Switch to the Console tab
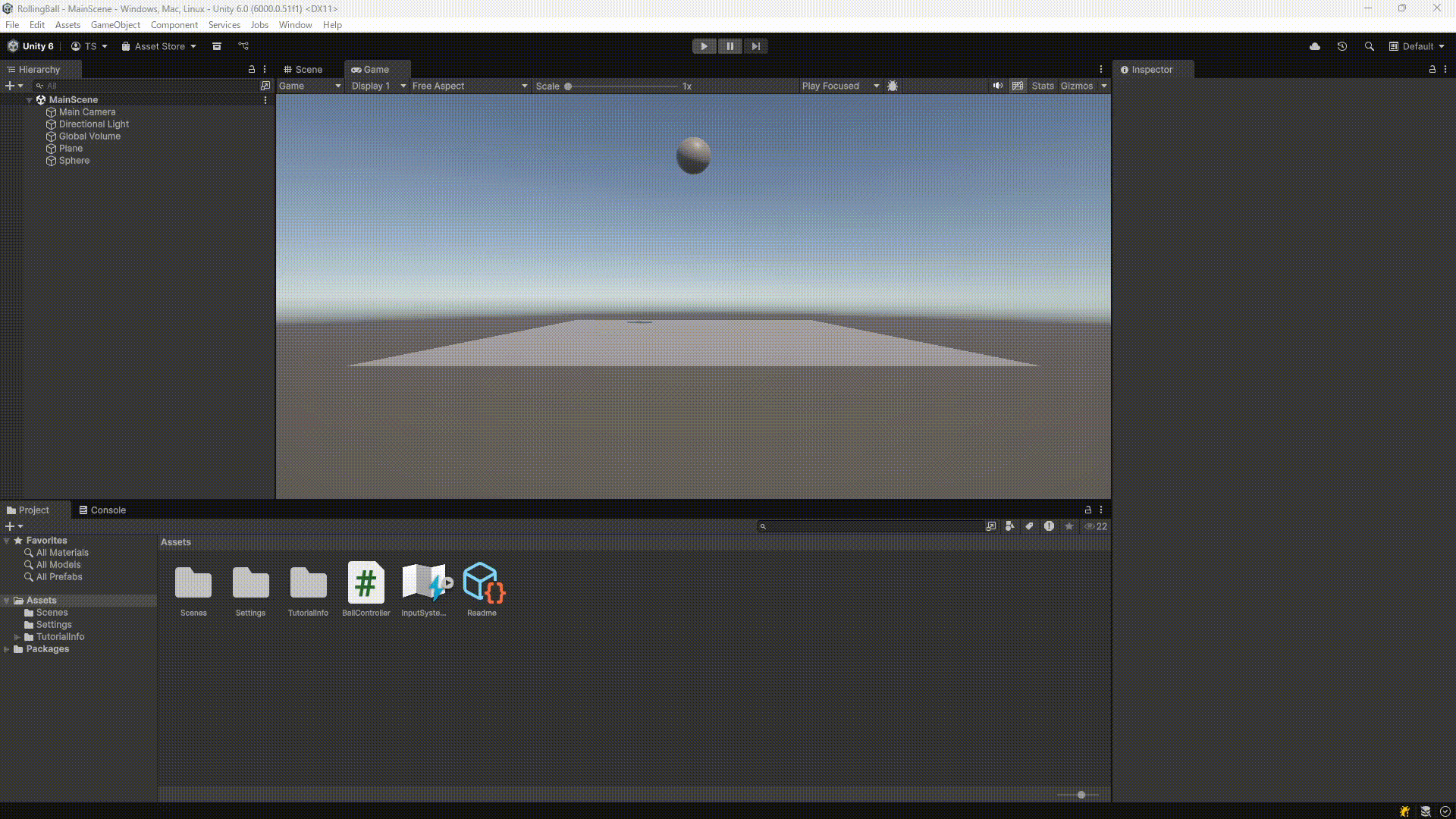The height and width of the screenshot is (819, 1456). (x=102, y=510)
